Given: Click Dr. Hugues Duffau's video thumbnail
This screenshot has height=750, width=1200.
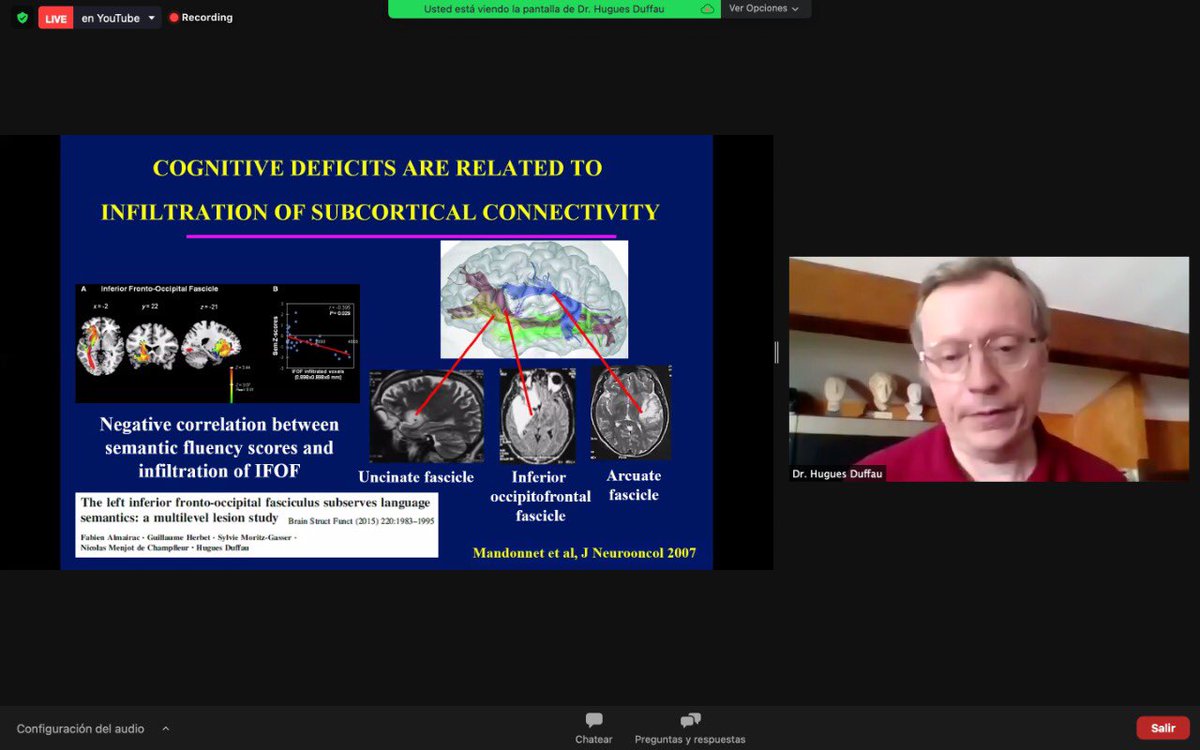Looking at the screenshot, I should coord(988,369).
